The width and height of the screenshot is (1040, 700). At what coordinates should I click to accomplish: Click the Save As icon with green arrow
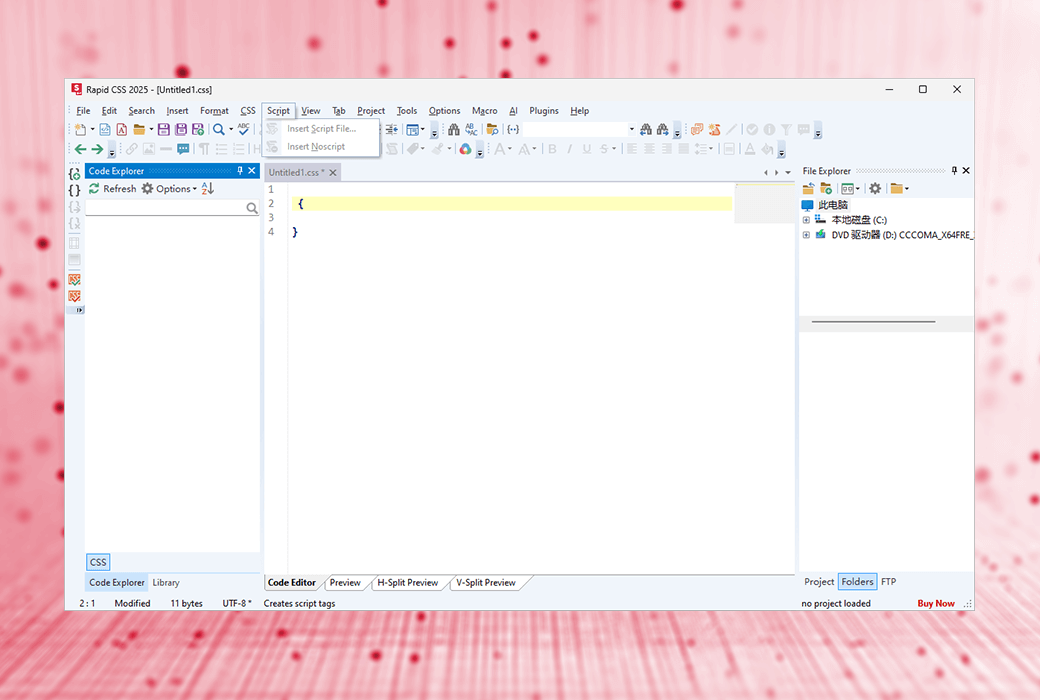pyautogui.click(x=198, y=129)
